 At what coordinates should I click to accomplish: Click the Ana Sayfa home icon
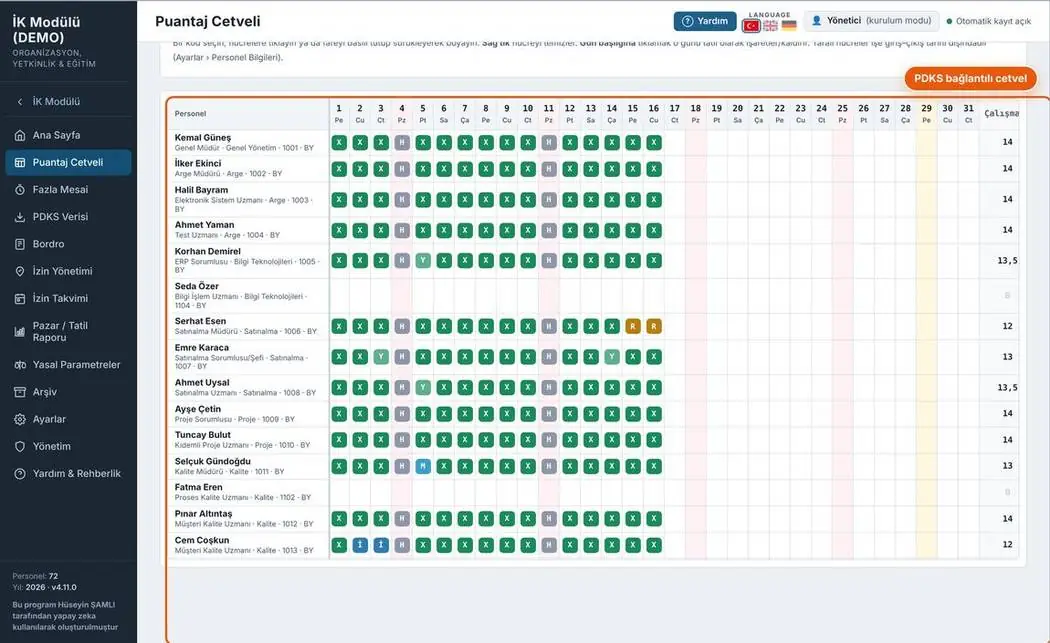[x=20, y=135]
